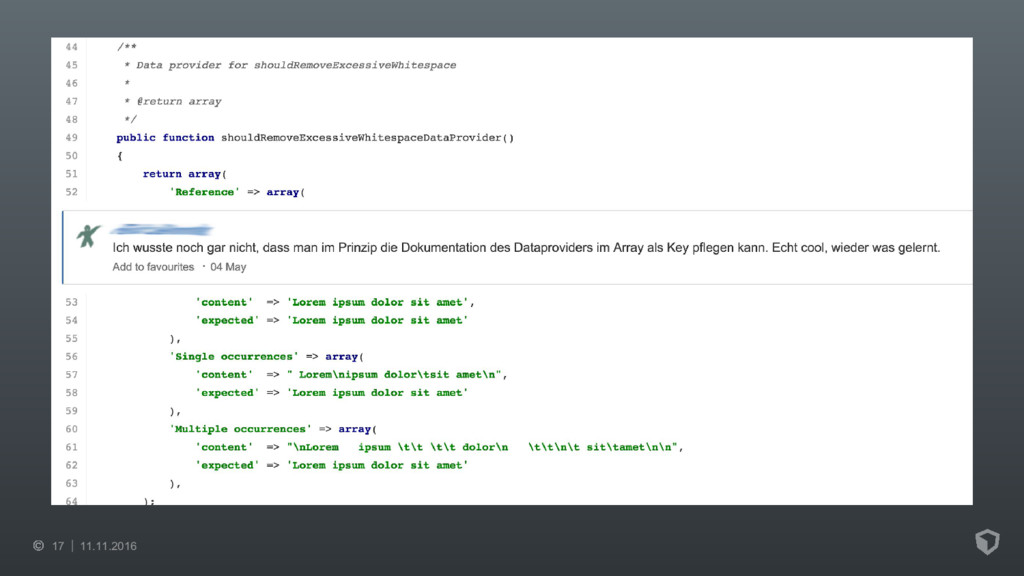The height and width of the screenshot is (576, 1024).
Task: Click the German review comment text
Action: (526, 248)
